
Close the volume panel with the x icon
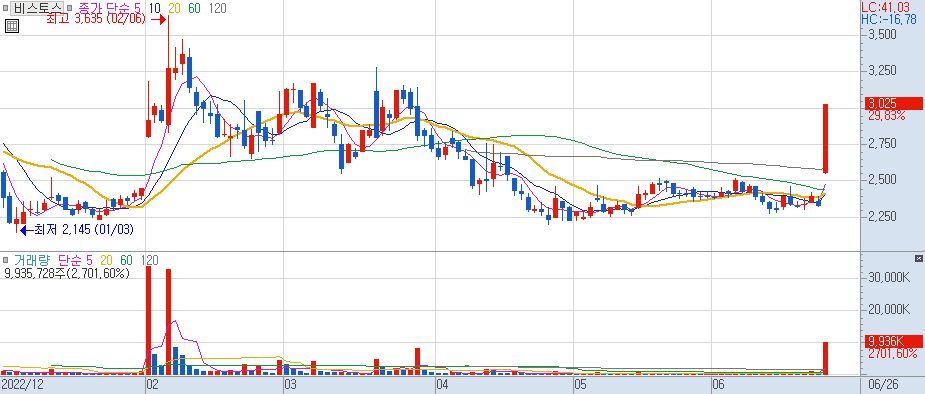point(918,258)
